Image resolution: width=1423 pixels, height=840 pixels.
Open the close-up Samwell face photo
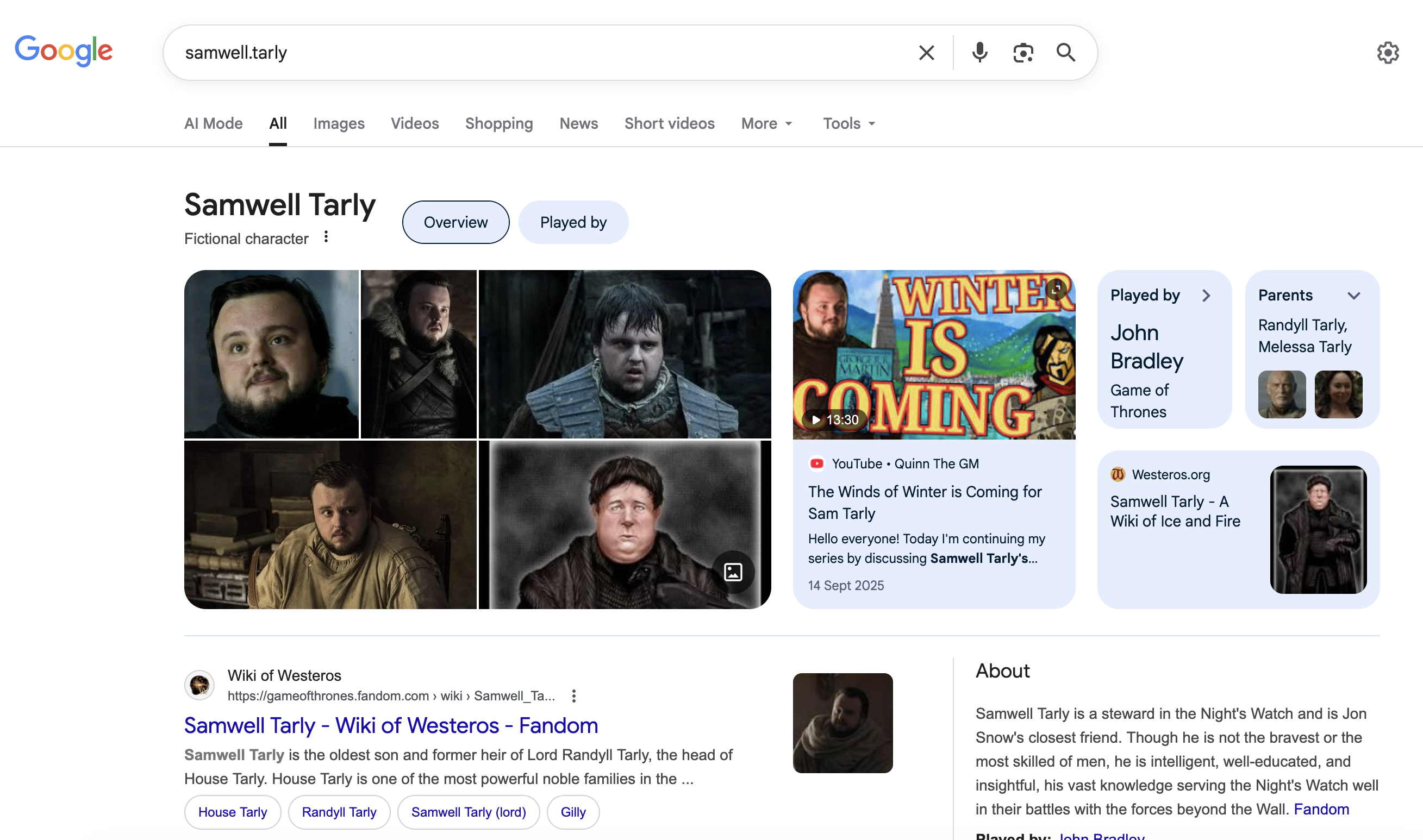[x=272, y=354]
